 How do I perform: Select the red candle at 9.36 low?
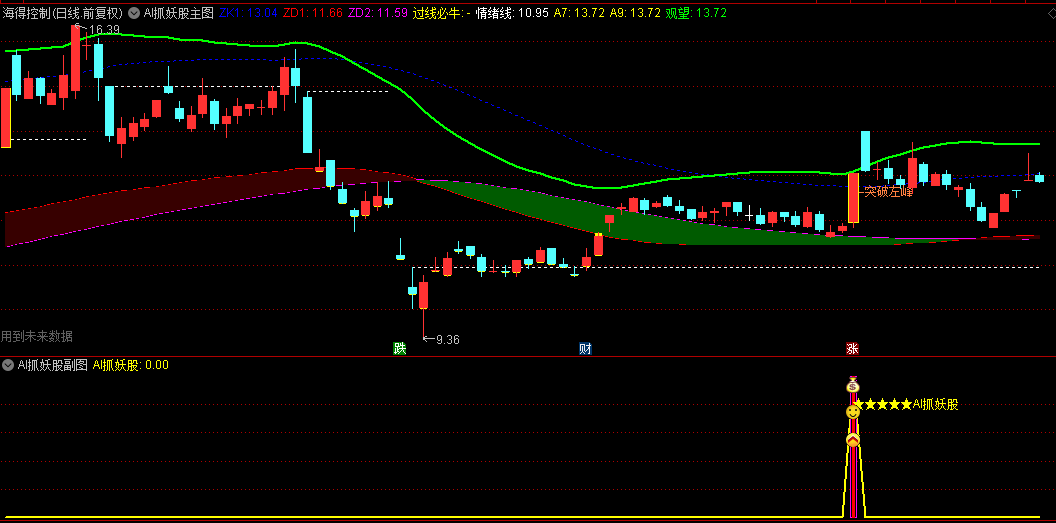click(x=424, y=295)
